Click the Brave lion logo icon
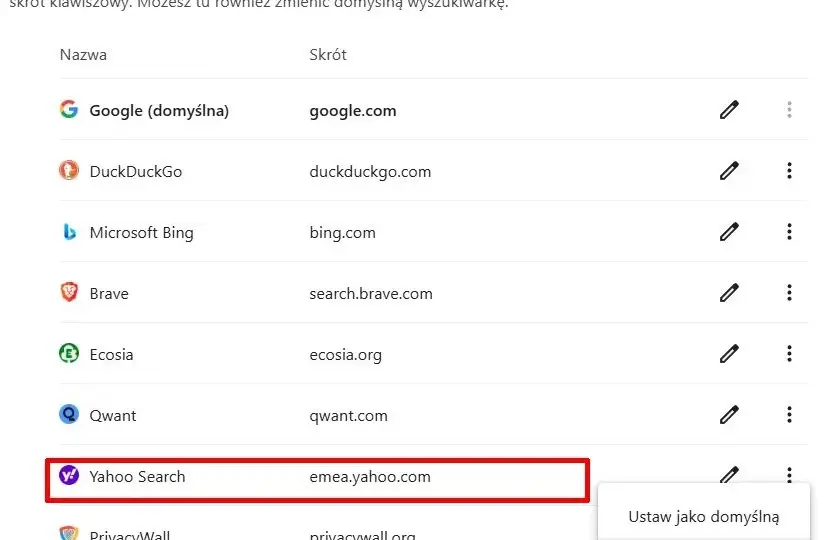831x540 pixels. pos(69,293)
